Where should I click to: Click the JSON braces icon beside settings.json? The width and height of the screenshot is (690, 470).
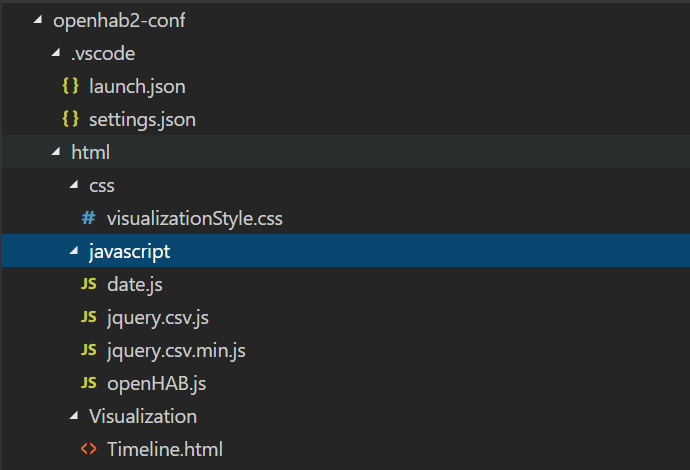point(70,120)
